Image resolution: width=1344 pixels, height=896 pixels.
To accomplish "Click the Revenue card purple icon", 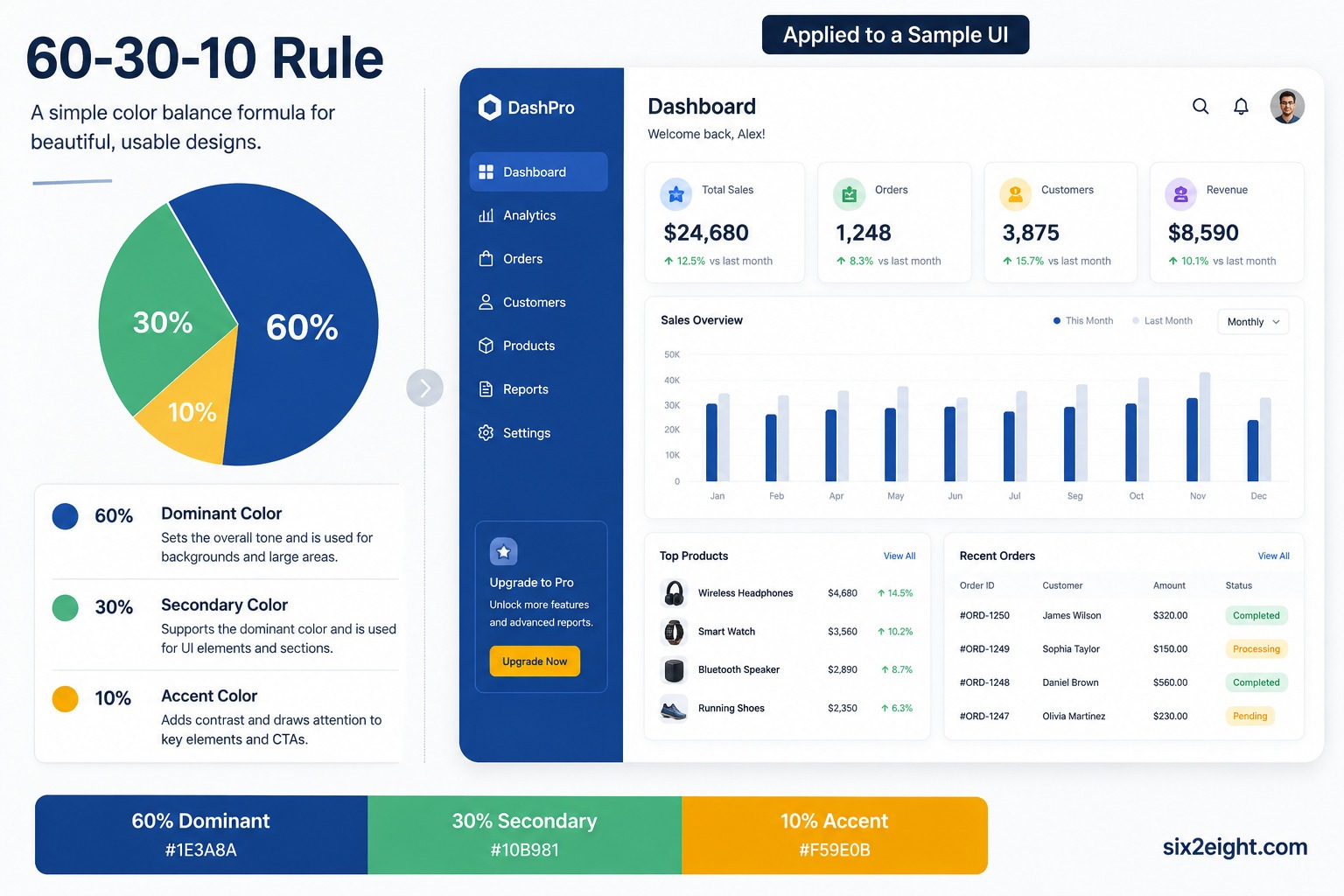I will pyautogui.click(x=1180, y=194).
